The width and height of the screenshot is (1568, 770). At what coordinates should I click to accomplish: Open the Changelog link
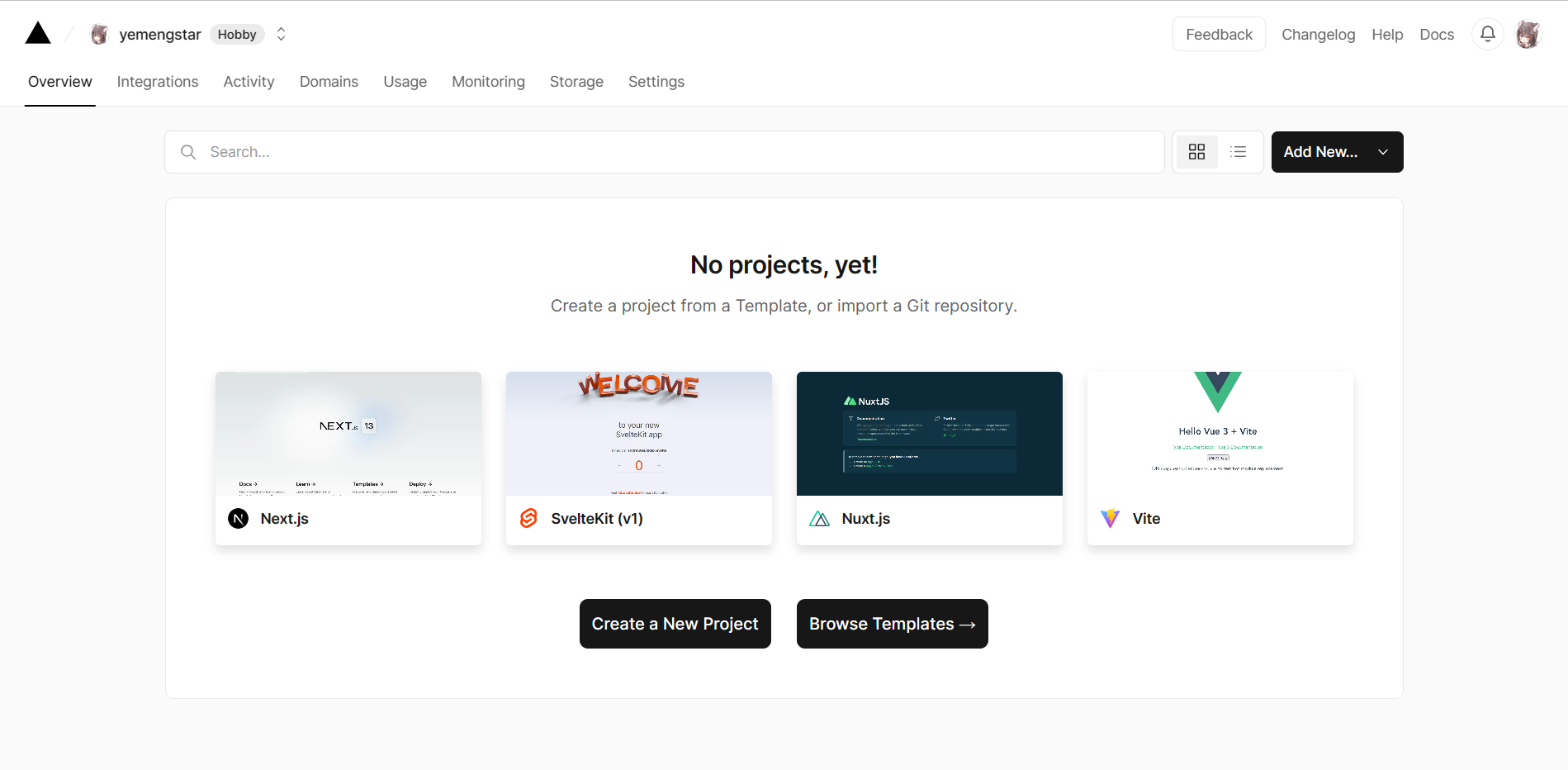pos(1318,35)
